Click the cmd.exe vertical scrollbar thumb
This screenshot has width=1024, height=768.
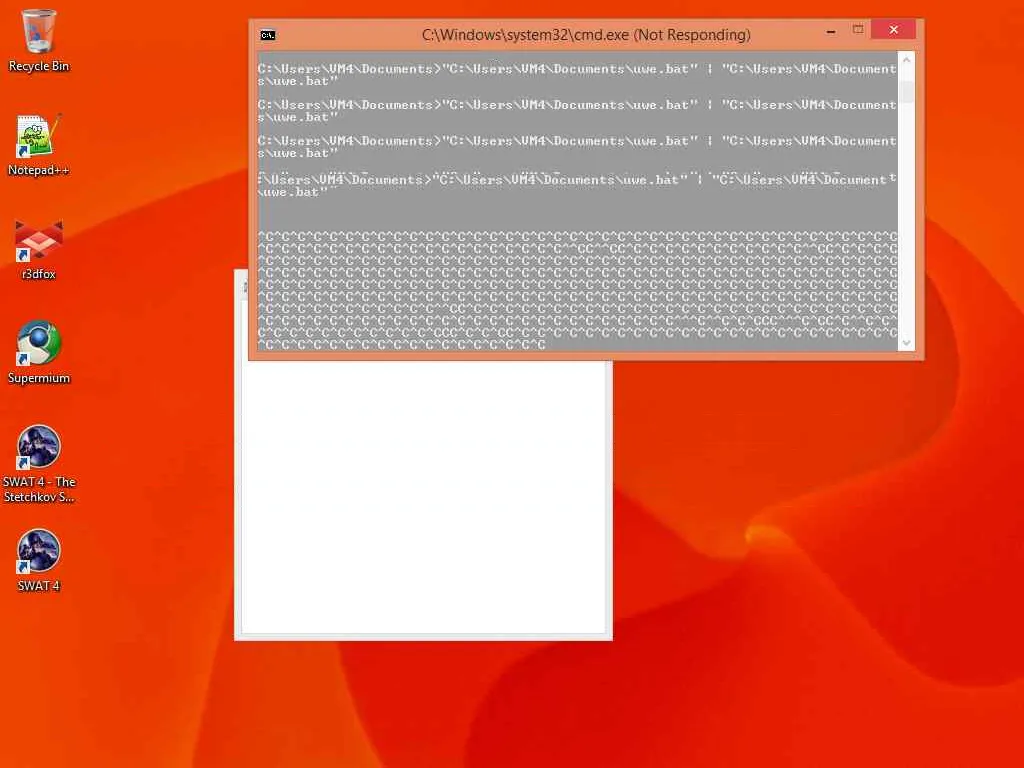906,91
